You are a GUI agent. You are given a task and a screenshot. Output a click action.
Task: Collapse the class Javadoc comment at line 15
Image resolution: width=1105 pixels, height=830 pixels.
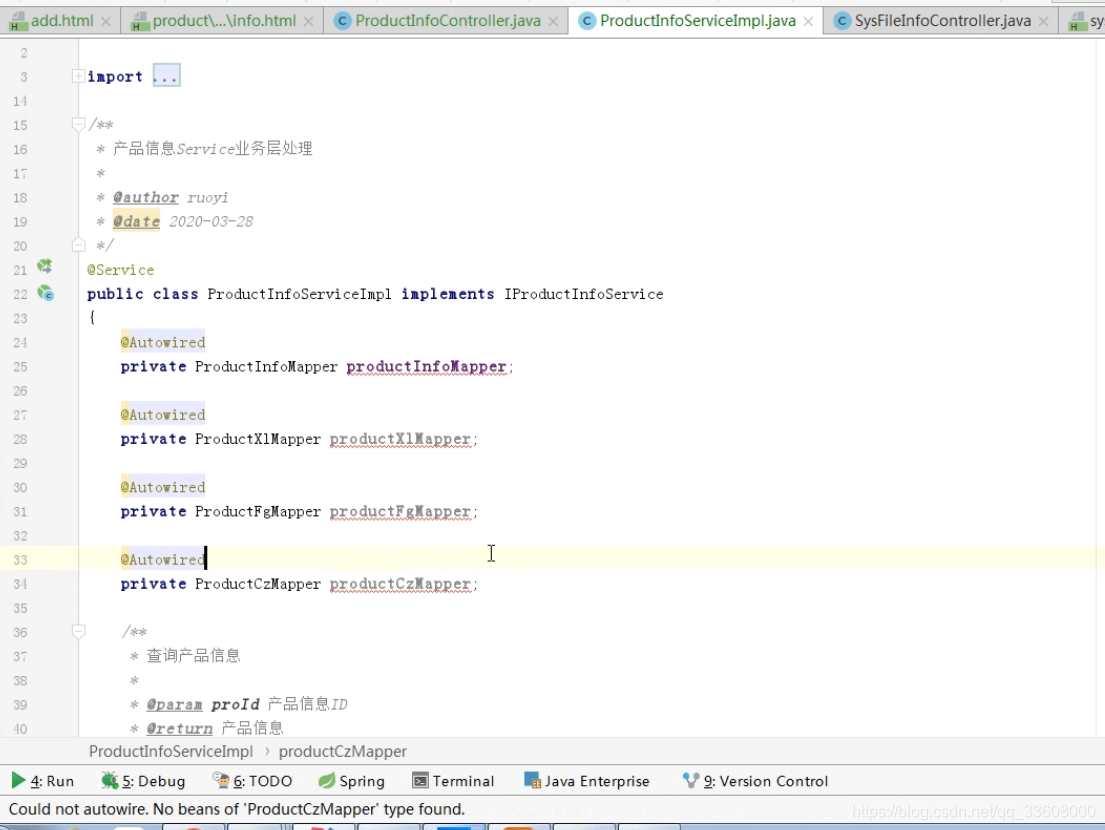(78, 125)
